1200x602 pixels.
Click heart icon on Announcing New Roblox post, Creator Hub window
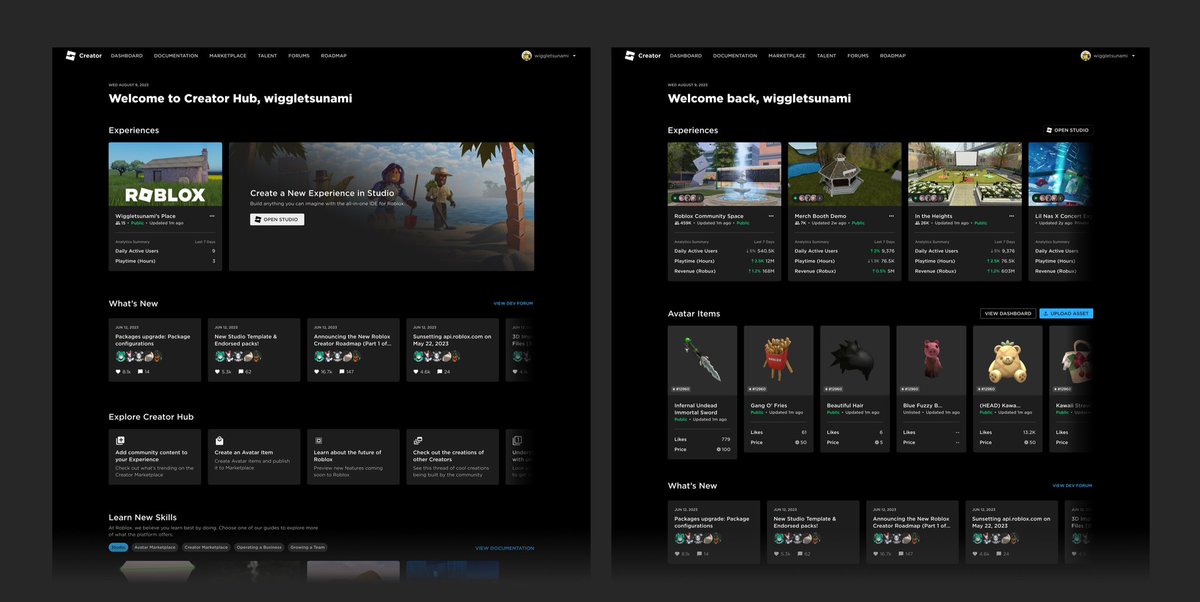(316, 372)
